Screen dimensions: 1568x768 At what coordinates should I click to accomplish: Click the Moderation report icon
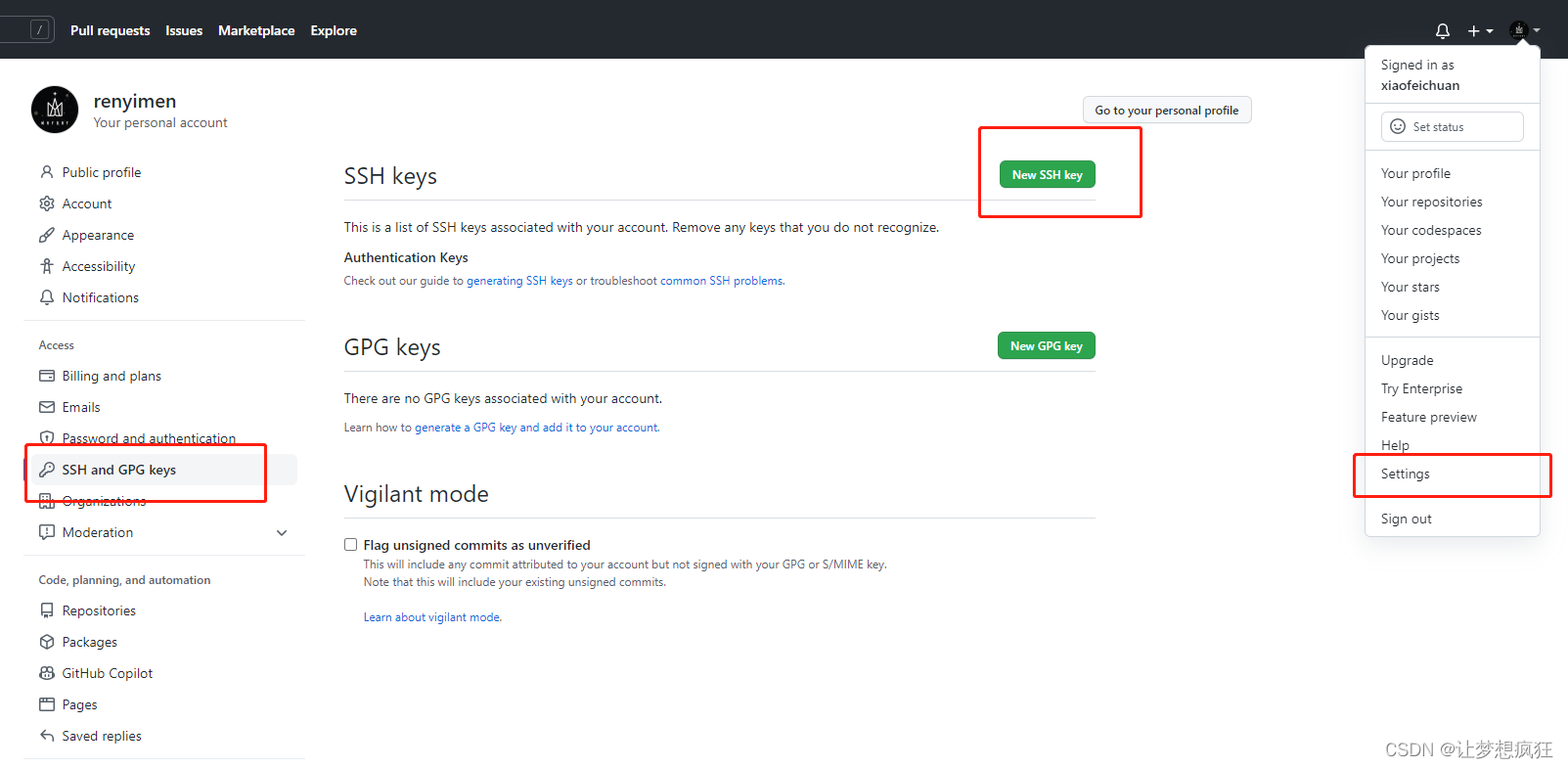pos(47,532)
